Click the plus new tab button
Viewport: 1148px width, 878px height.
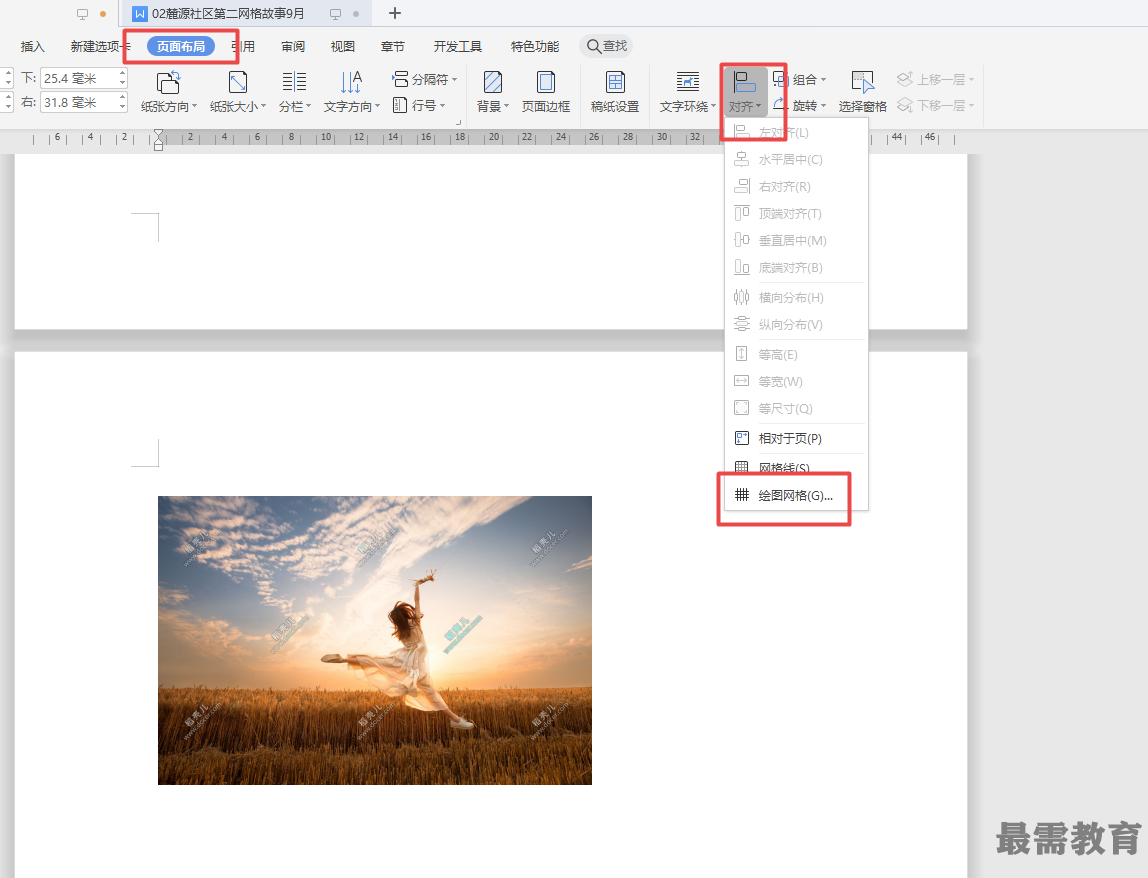(x=395, y=13)
